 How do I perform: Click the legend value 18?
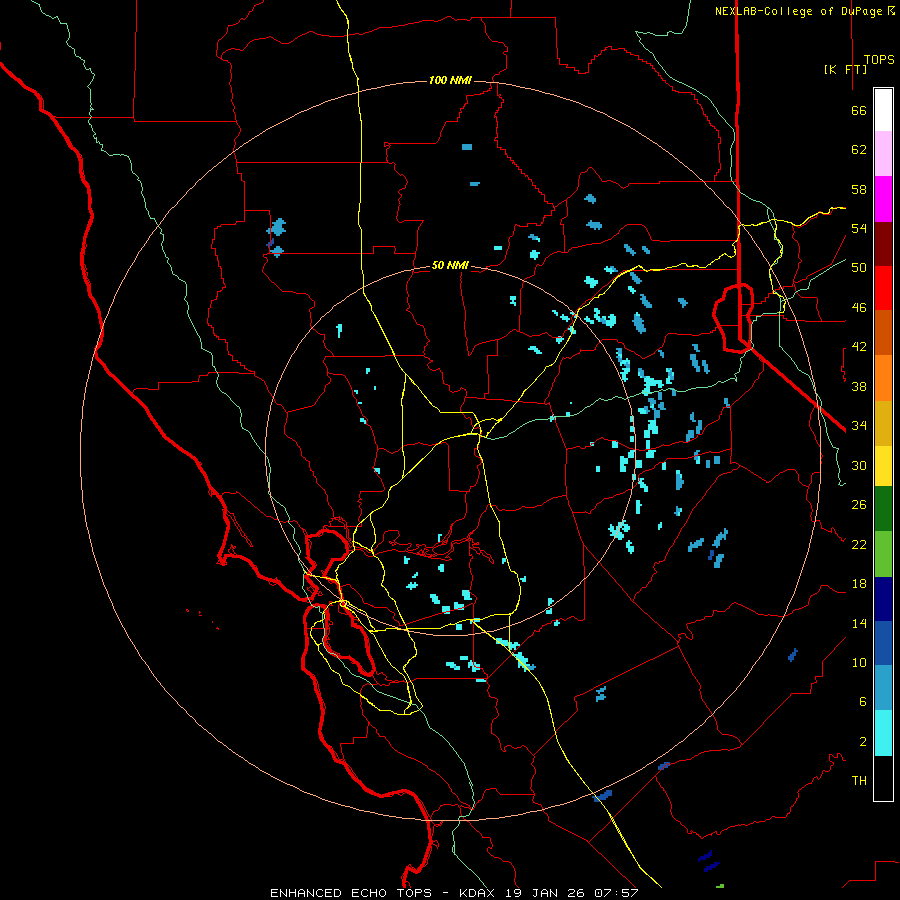[x=859, y=584]
